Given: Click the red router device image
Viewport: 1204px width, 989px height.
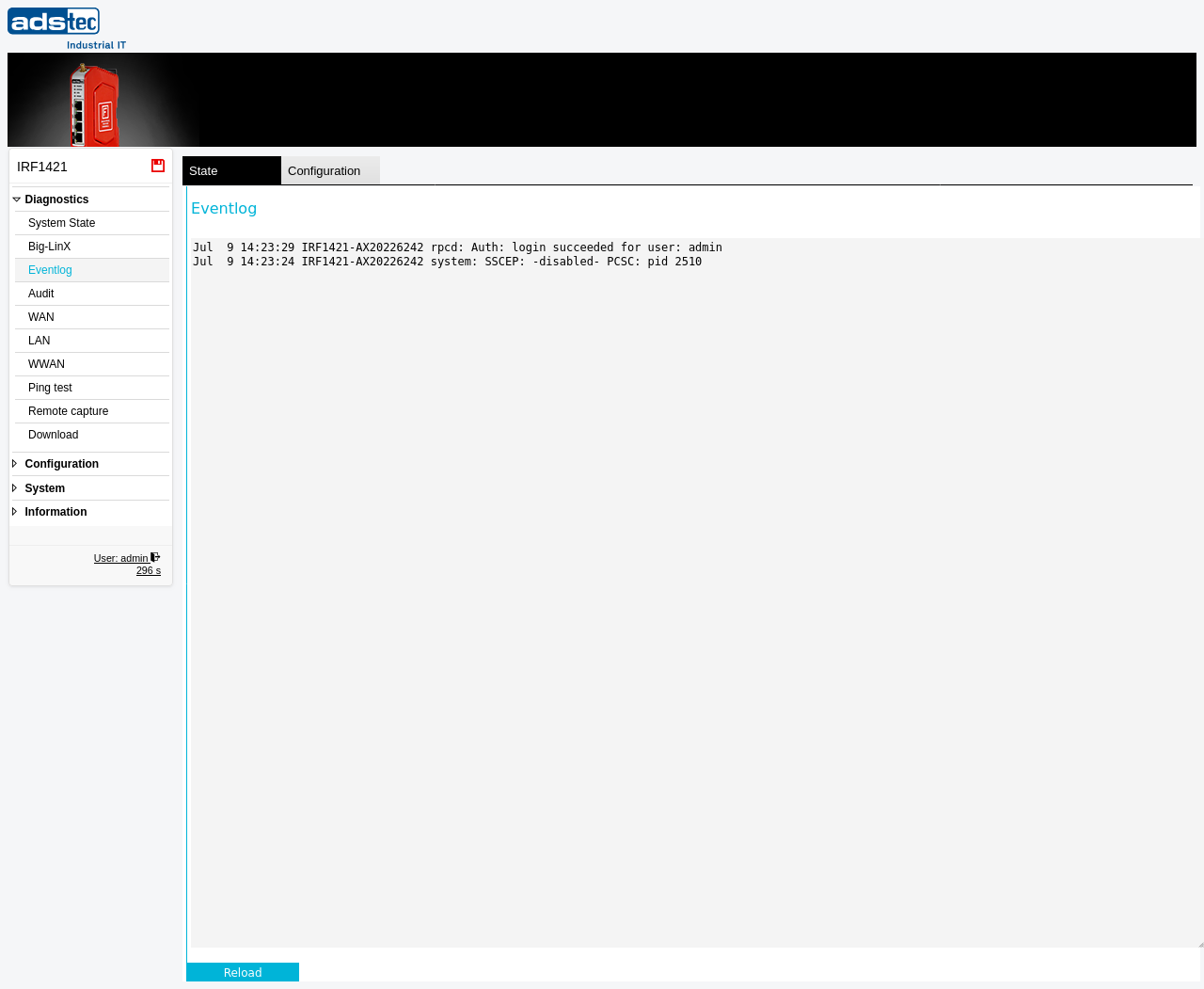Looking at the screenshot, I should [94, 104].
